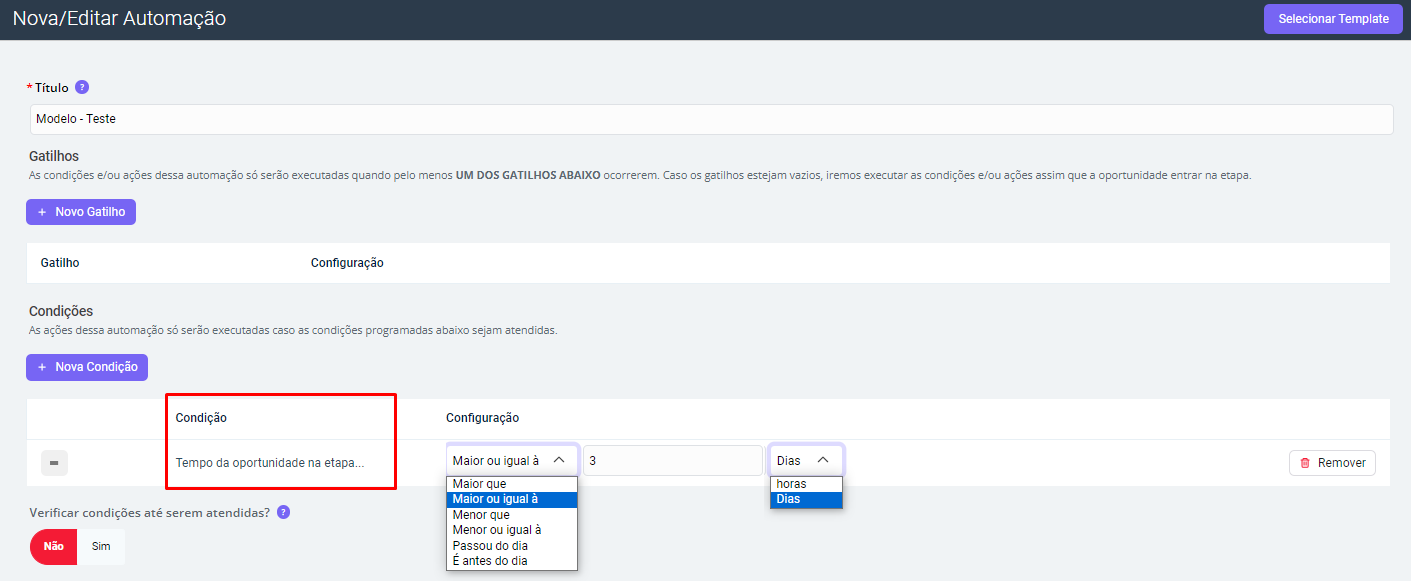Click the minus icon in condition row
This screenshot has height=583, width=1411.
pos(54,463)
